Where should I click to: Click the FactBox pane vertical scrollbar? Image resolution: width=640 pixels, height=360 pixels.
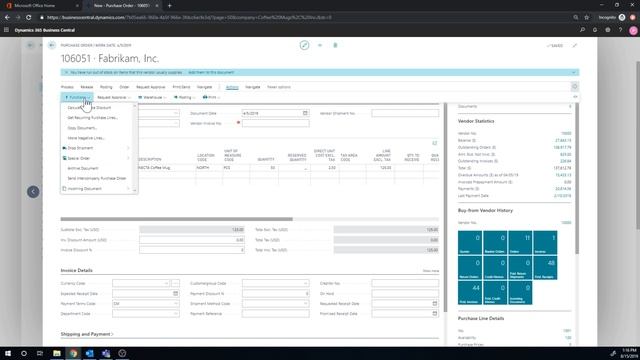tap(577, 179)
